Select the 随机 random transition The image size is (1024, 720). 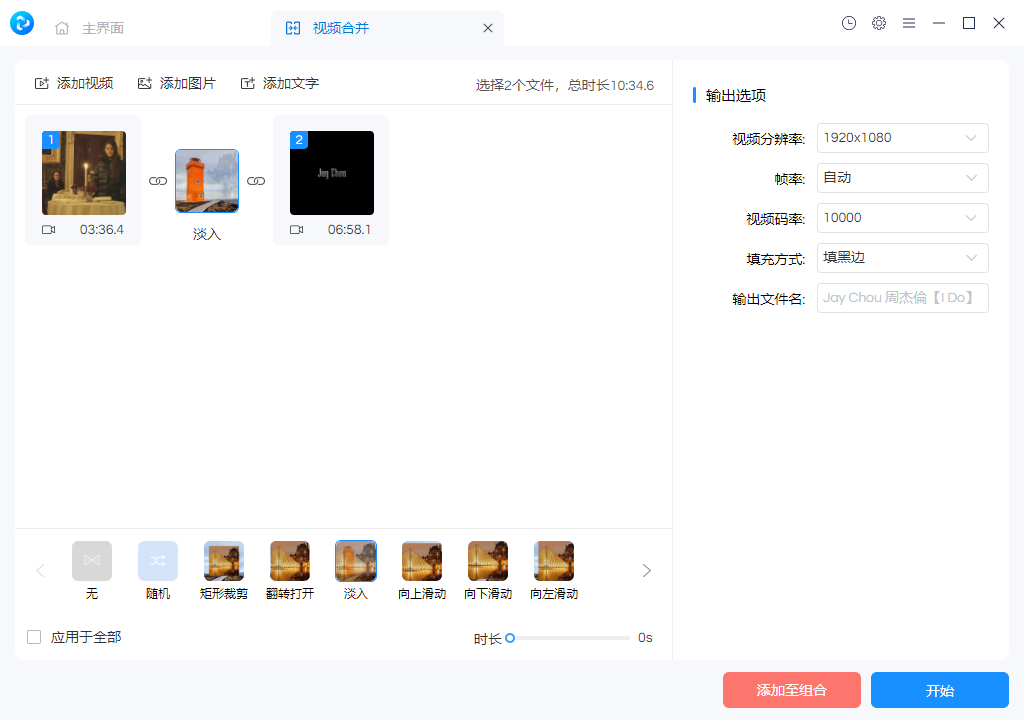157,560
